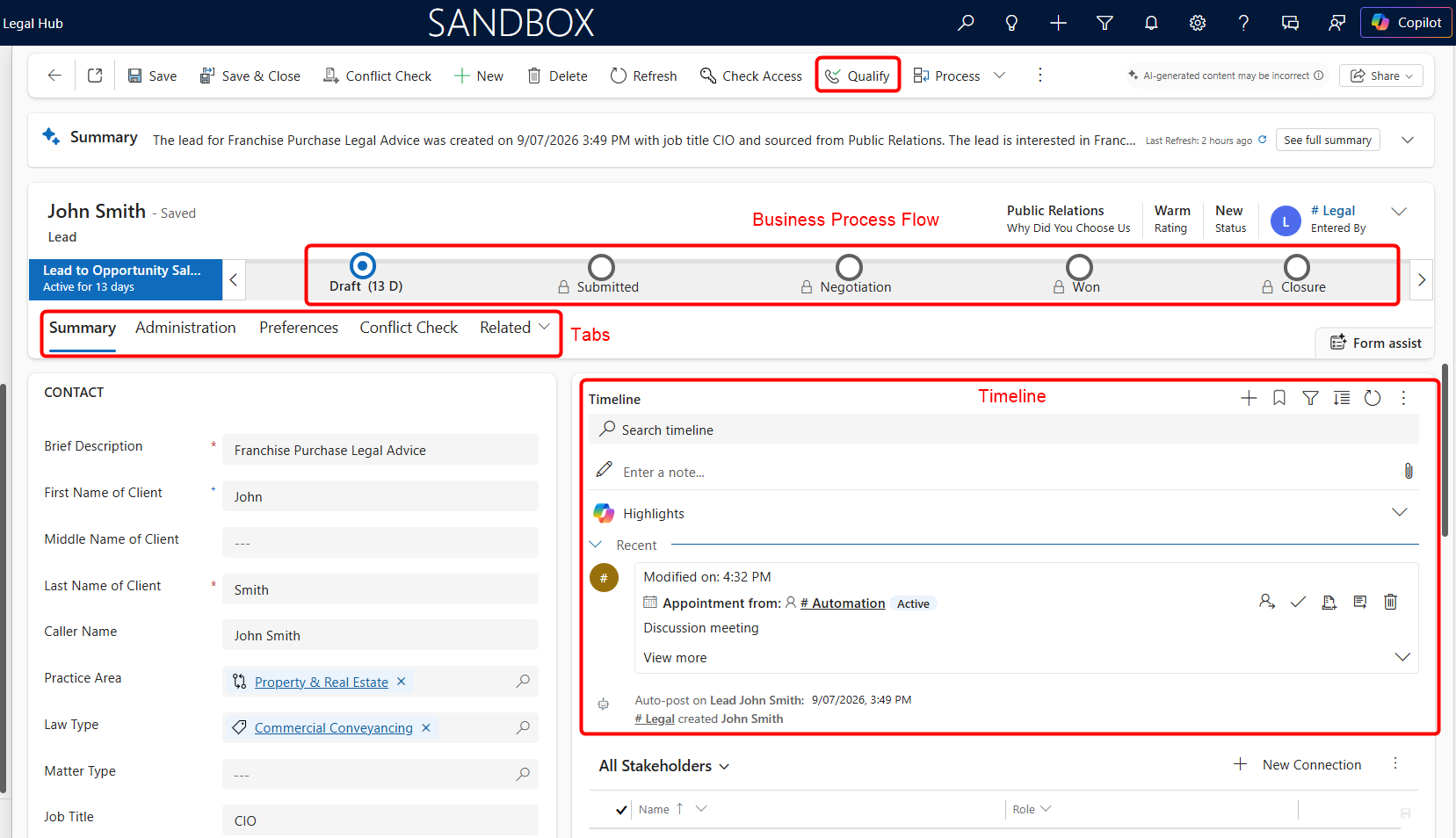Open timeline bookmarks icon

[x=1279, y=398]
